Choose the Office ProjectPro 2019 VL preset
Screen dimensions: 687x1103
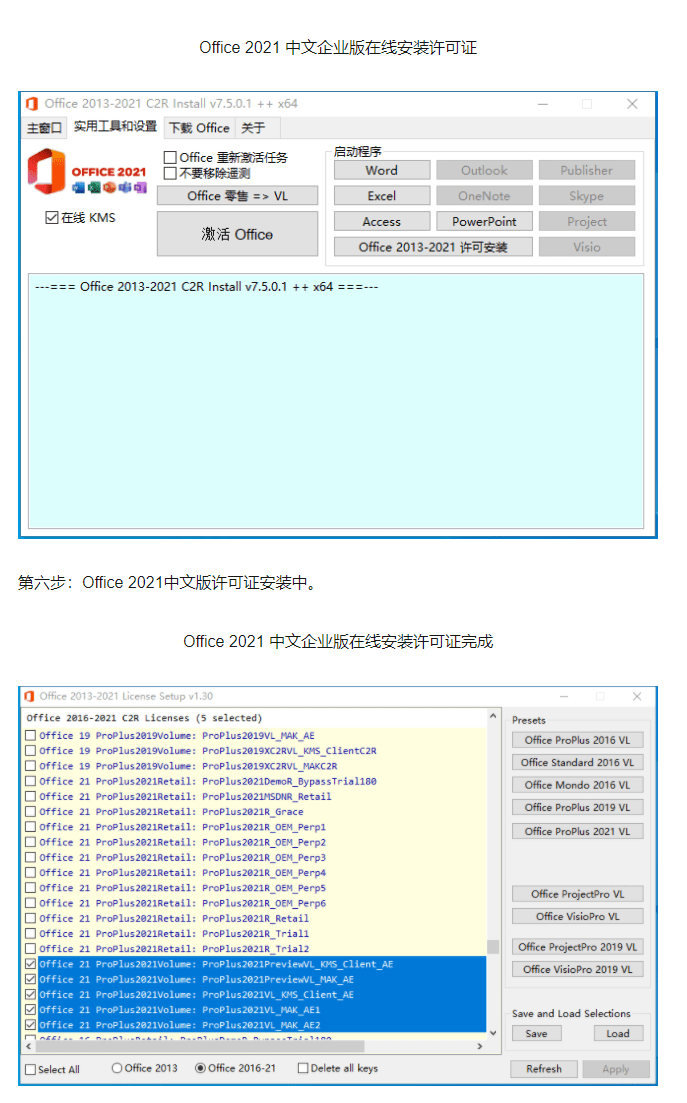tap(577, 947)
